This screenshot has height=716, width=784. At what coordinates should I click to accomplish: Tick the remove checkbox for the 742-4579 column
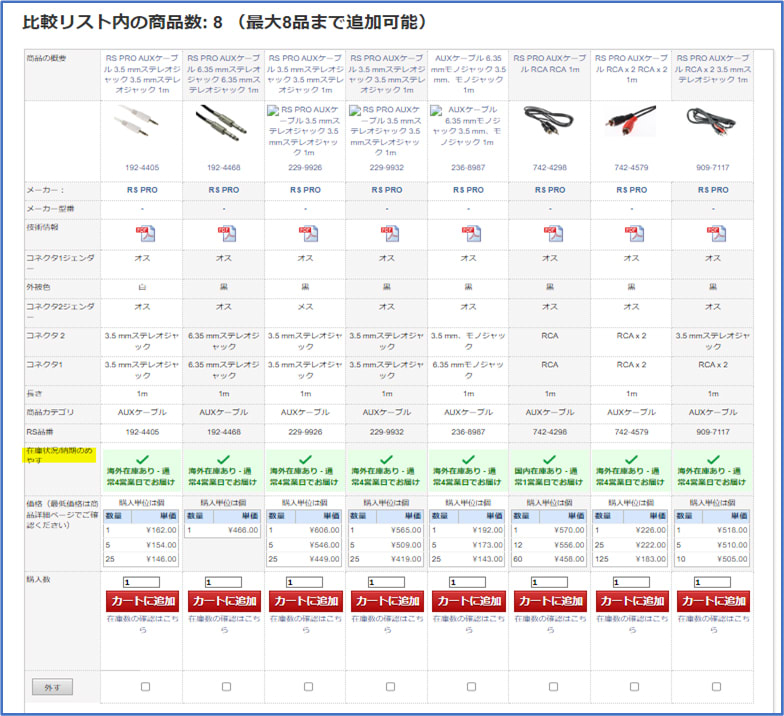pos(634,686)
